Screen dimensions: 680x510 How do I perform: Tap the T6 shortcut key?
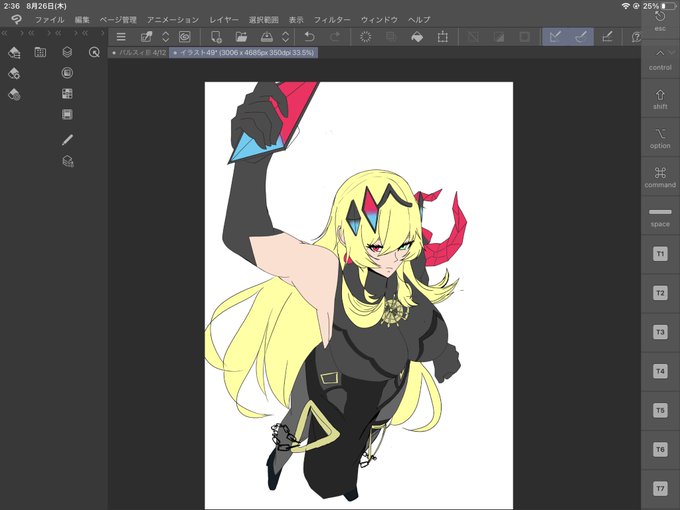(660, 449)
